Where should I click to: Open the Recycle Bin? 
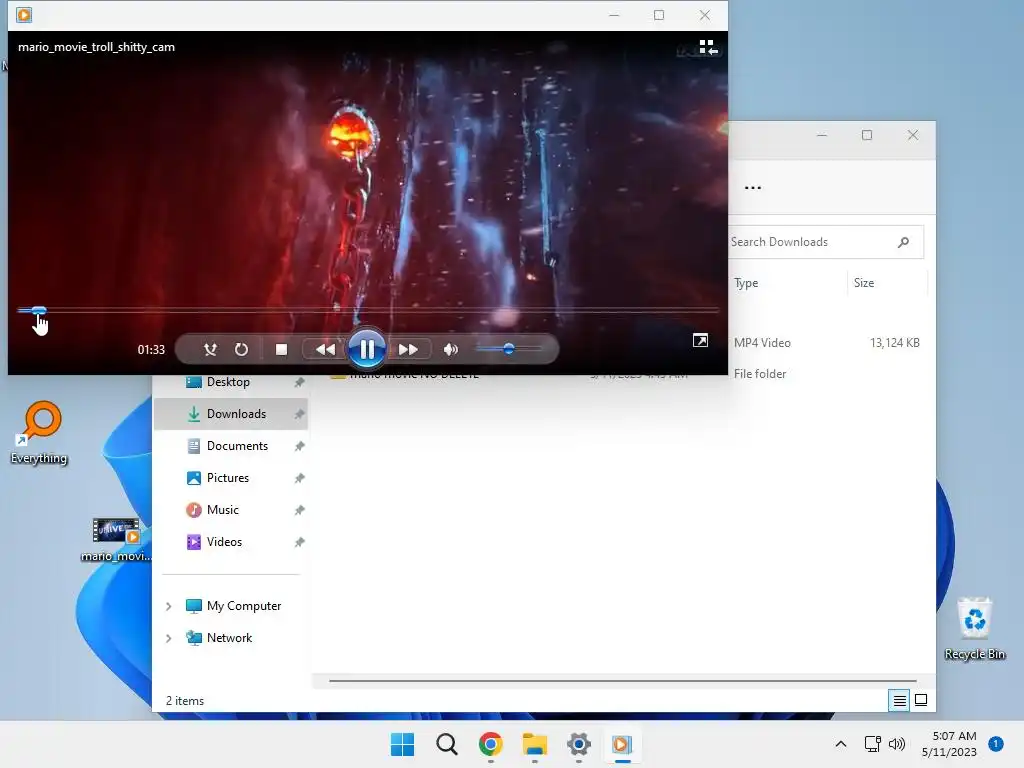(974, 629)
